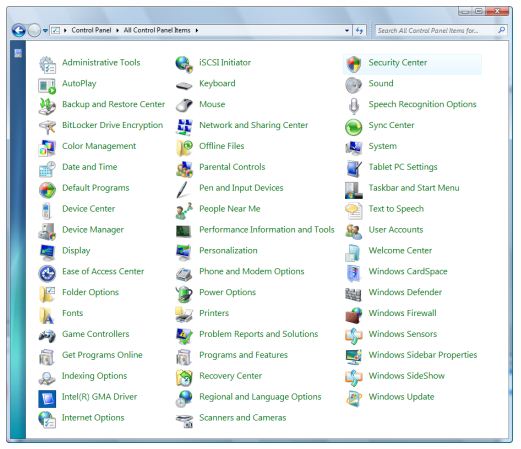Open the Power Options icon
This screenshot has height=449, width=521.
[x=184, y=293]
